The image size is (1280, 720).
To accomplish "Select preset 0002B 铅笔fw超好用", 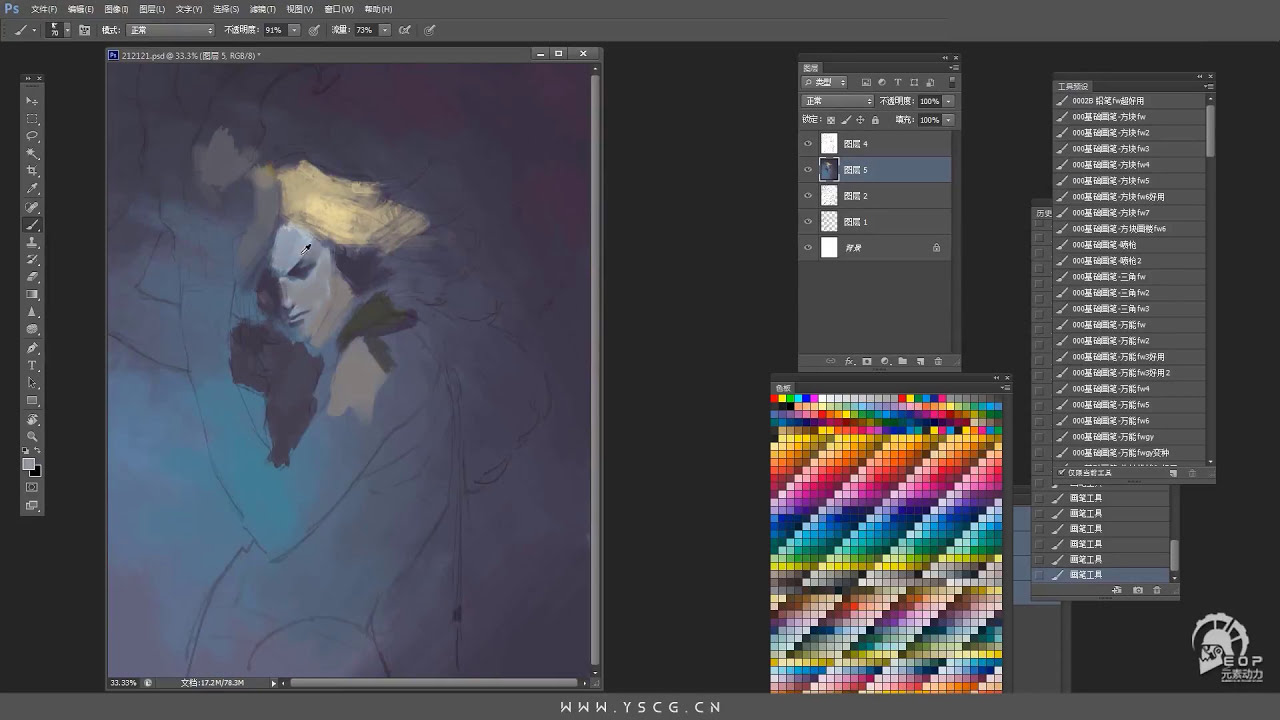I will tap(1130, 101).
